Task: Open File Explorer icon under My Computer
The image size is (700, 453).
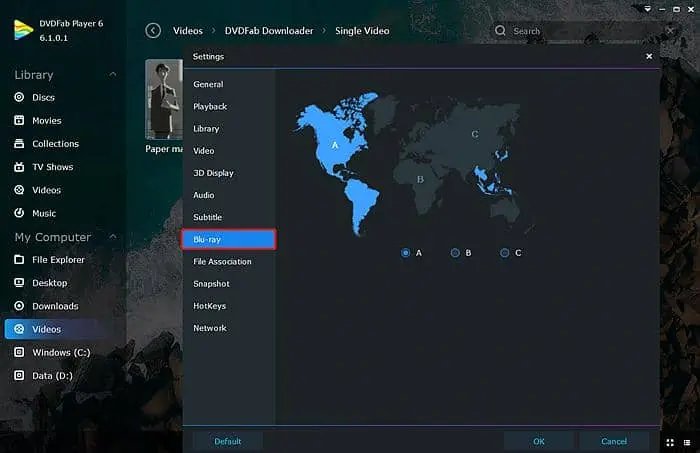Action: tap(20, 260)
